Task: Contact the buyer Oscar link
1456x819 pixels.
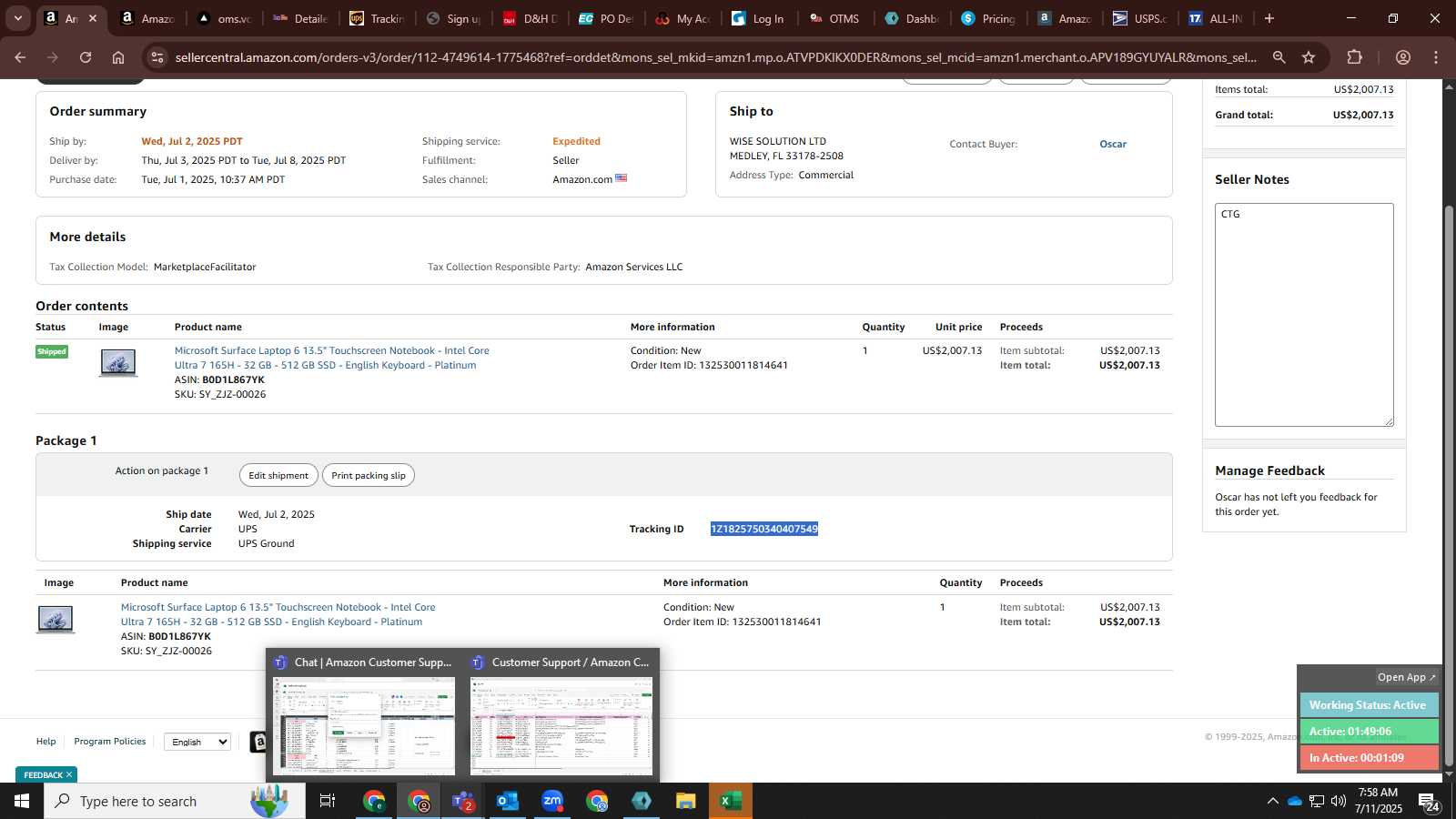Action: (1113, 144)
